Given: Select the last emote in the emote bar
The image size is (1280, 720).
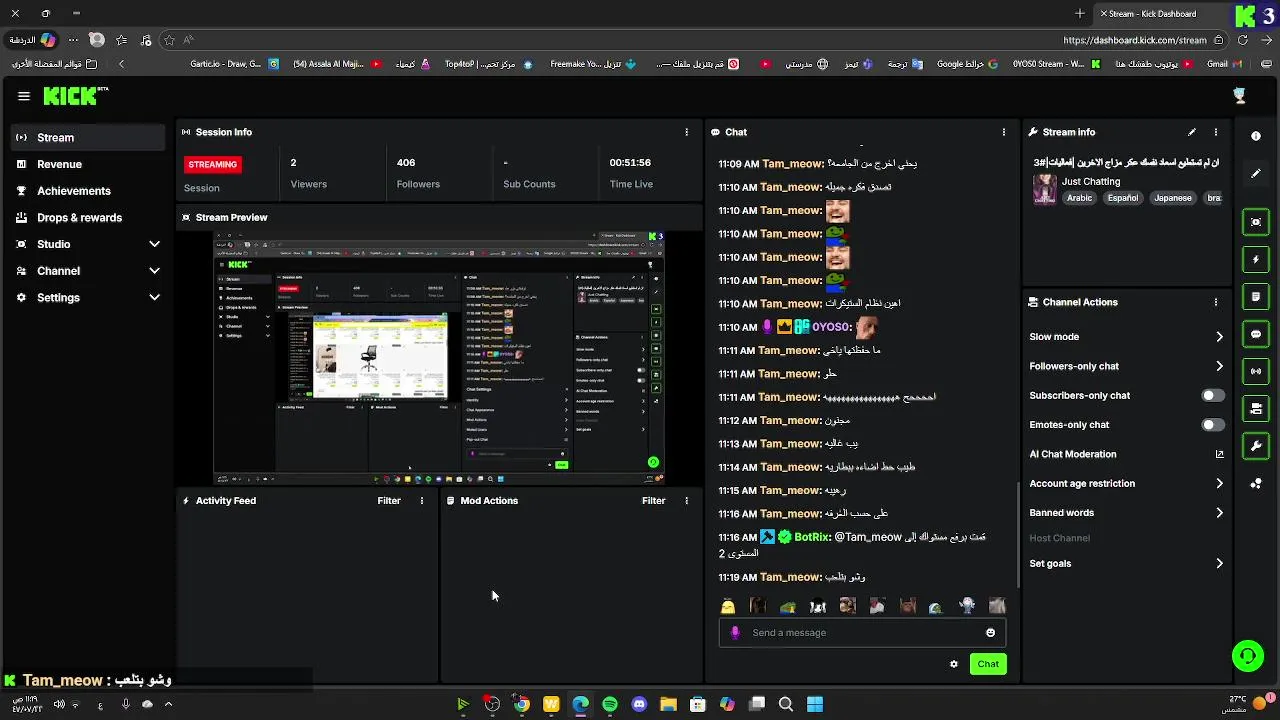Looking at the screenshot, I should point(997,606).
